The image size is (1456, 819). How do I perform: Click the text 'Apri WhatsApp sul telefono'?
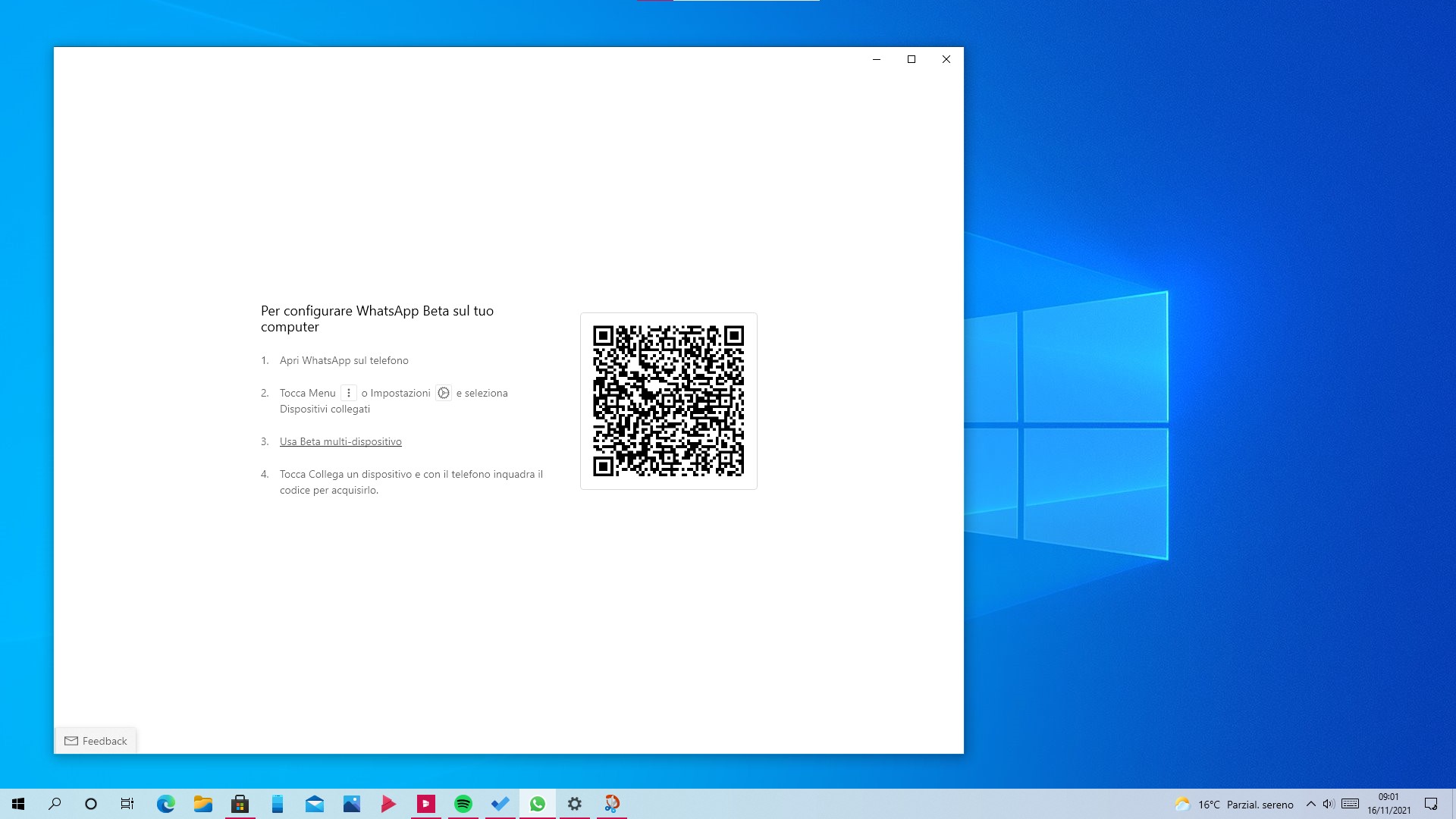[x=344, y=360]
